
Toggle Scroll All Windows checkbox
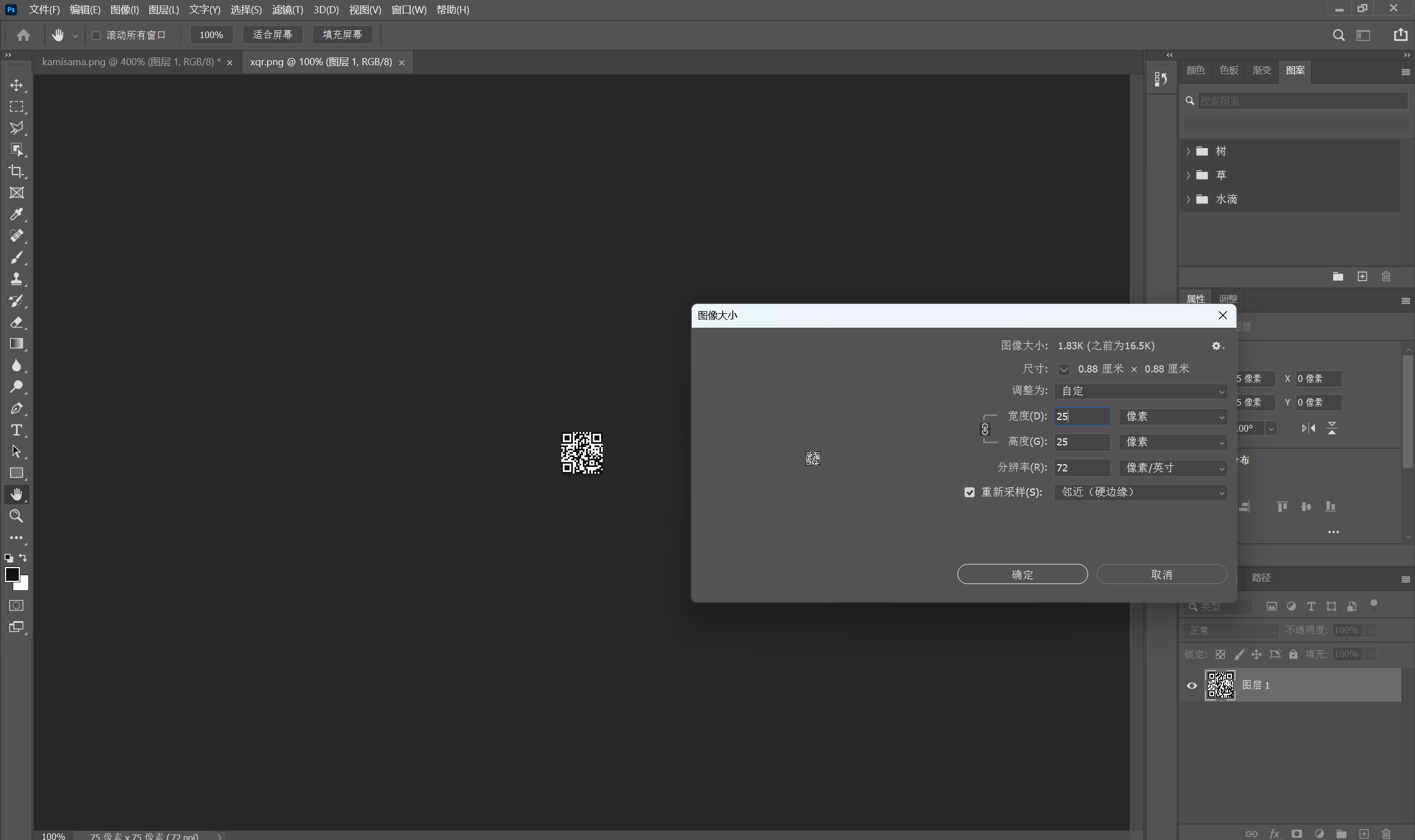96,35
